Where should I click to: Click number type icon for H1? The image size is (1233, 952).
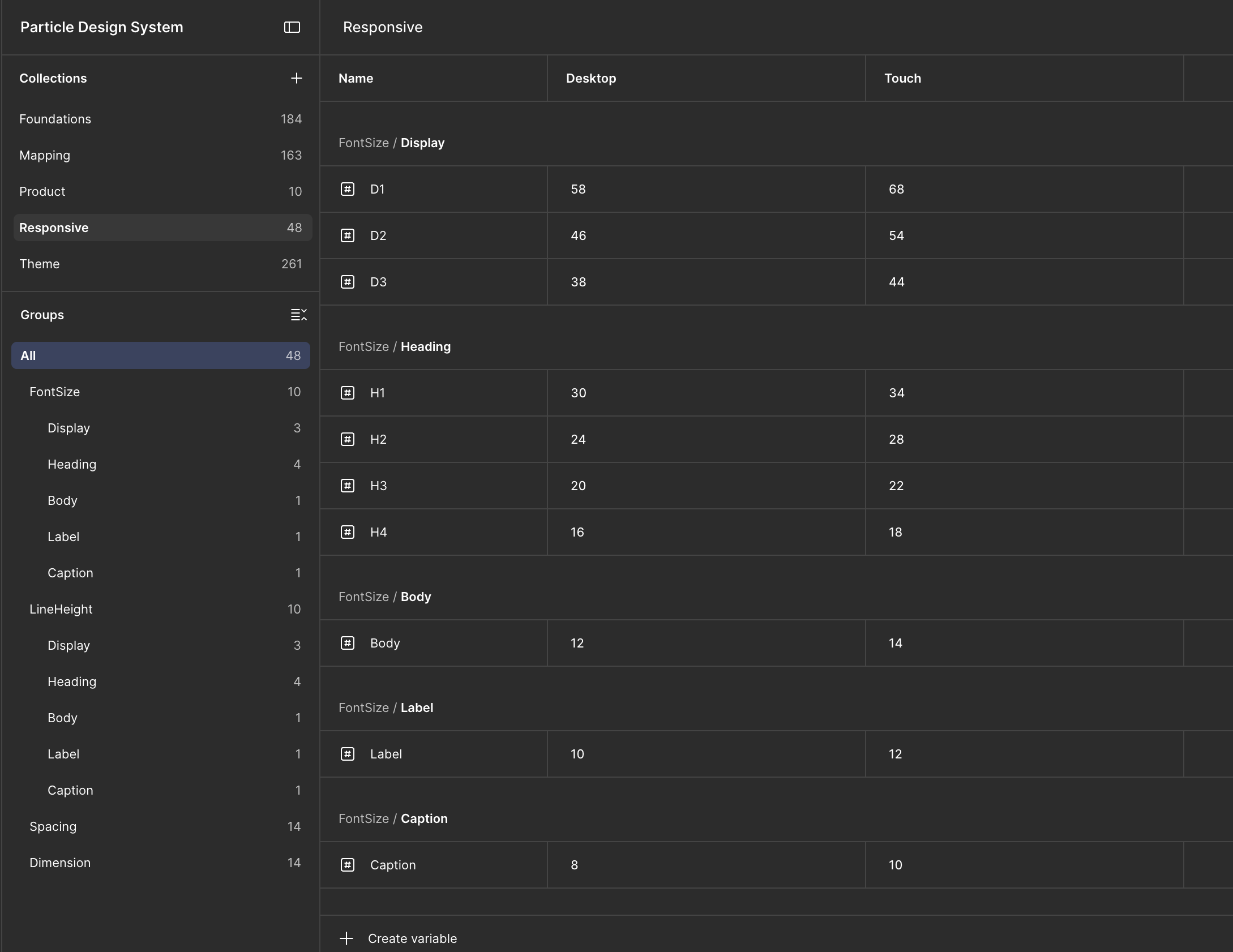(x=348, y=393)
